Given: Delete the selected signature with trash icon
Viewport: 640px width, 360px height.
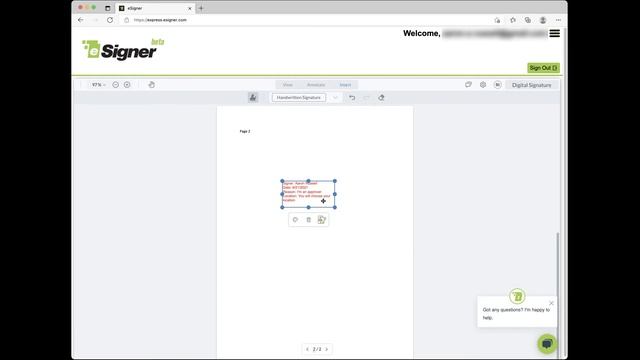Looking at the screenshot, I should click(x=309, y=220).
